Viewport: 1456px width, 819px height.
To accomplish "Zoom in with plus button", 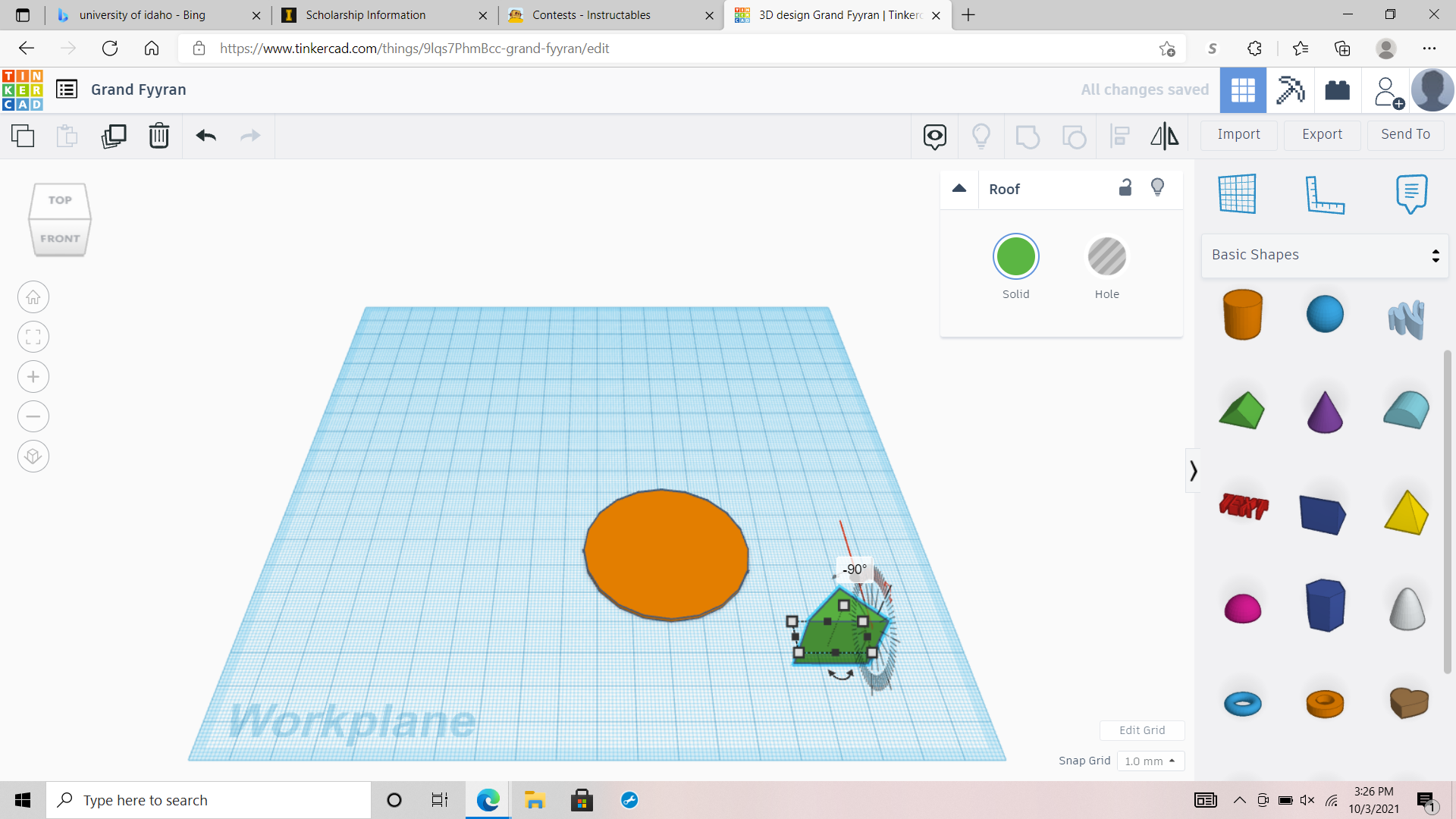I will 33,377.
